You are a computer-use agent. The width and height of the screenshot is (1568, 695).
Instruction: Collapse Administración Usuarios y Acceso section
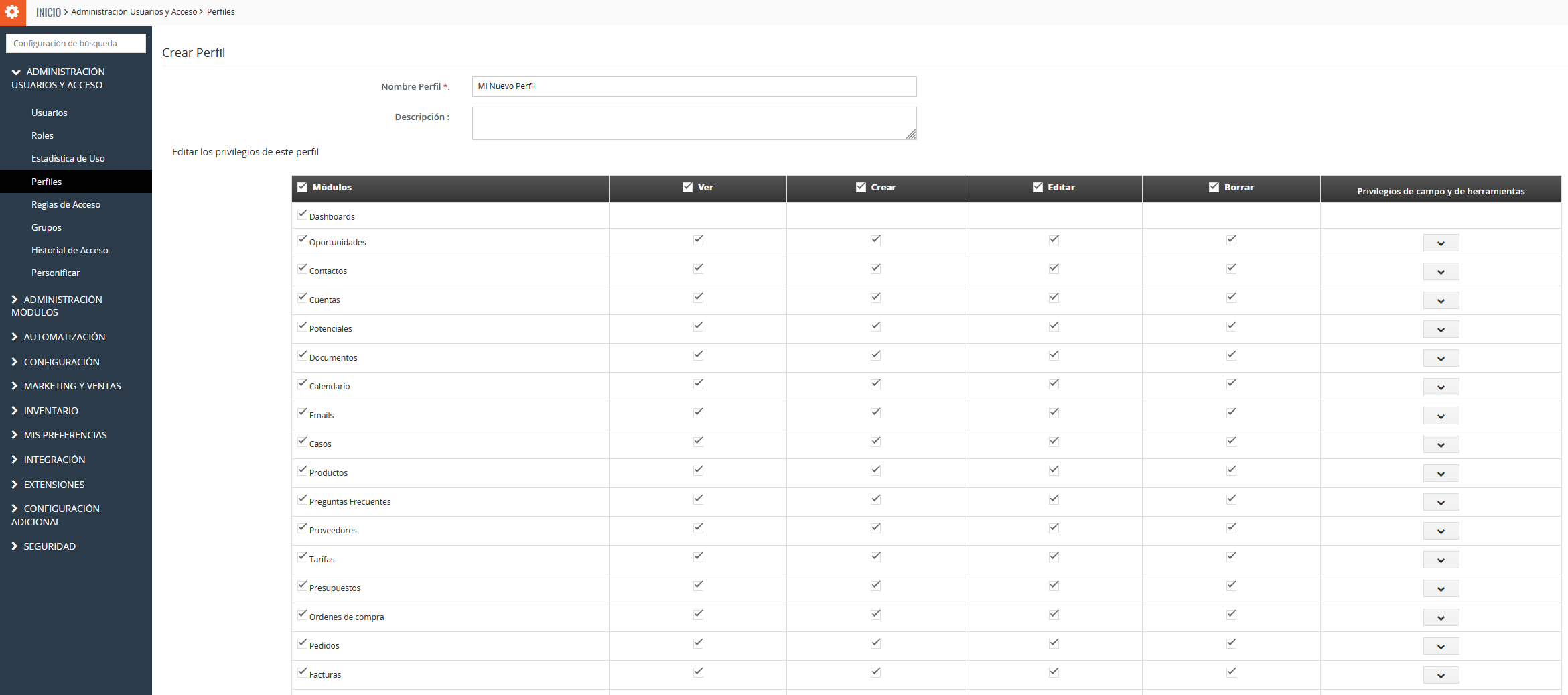click(x=59, y=78)
